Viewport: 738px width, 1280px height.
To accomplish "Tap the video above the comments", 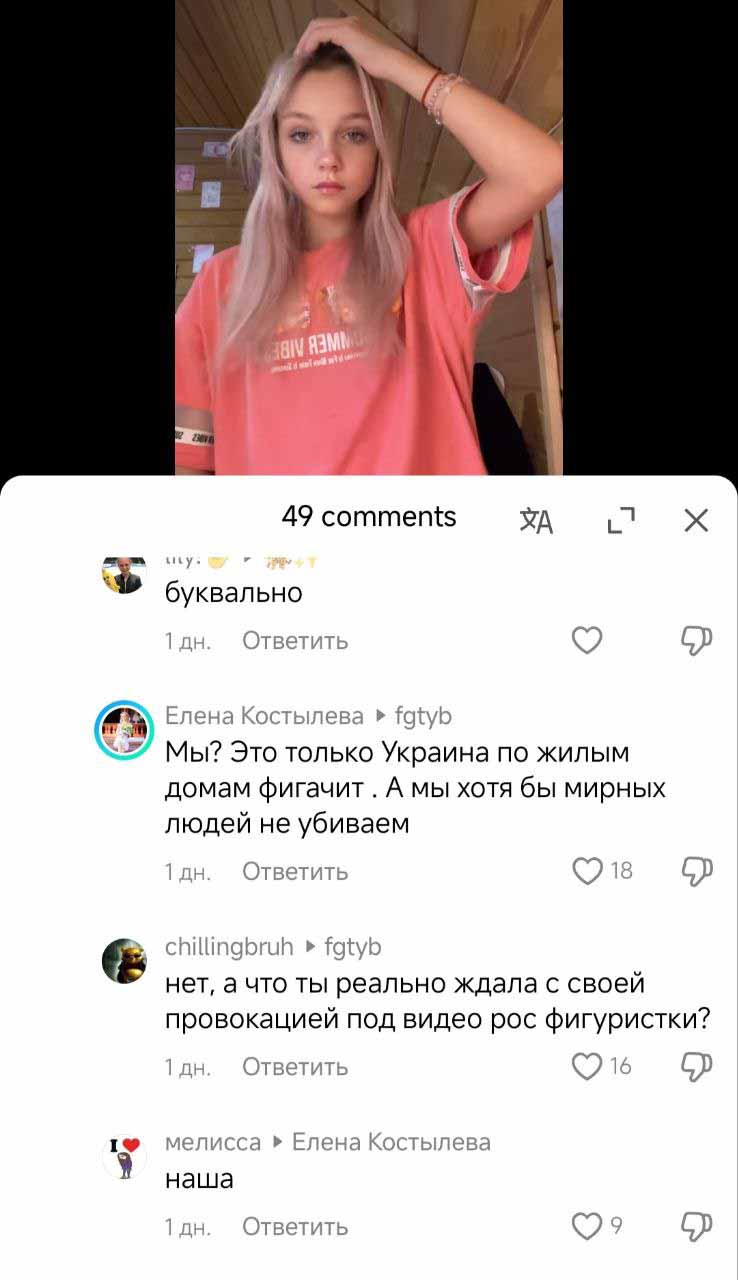I will pyautogui.click(x=369, y=237).
